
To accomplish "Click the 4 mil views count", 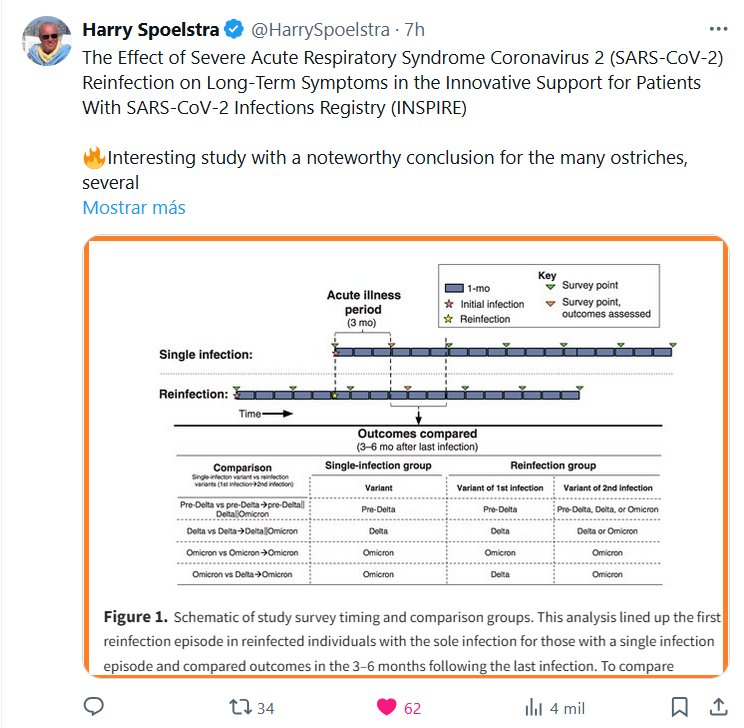I will coord(568,708).
